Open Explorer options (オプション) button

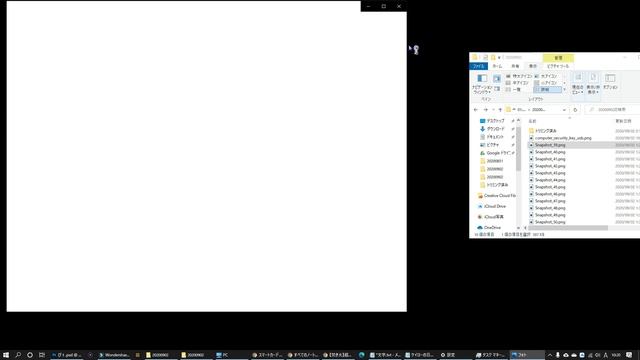(610, 82)
